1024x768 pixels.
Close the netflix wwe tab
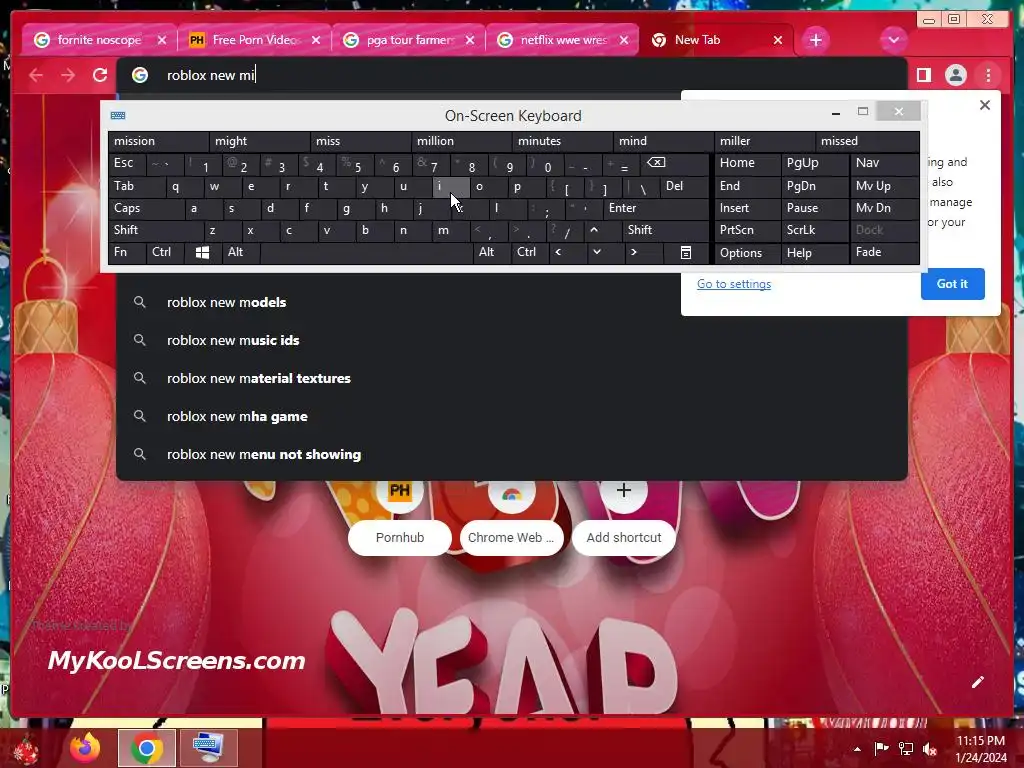pyautogui.click(x=624, y=40)
